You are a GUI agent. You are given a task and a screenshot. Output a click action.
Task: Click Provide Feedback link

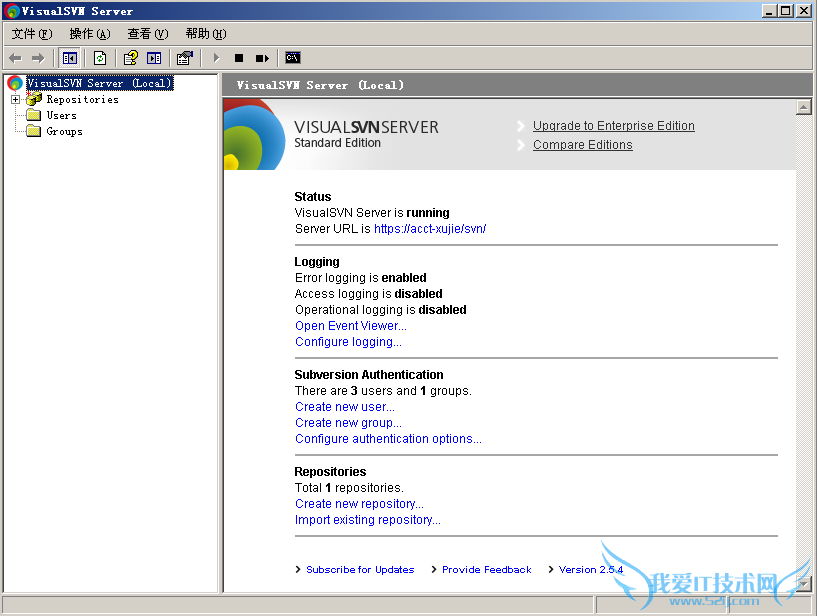(x=487, y=570)
